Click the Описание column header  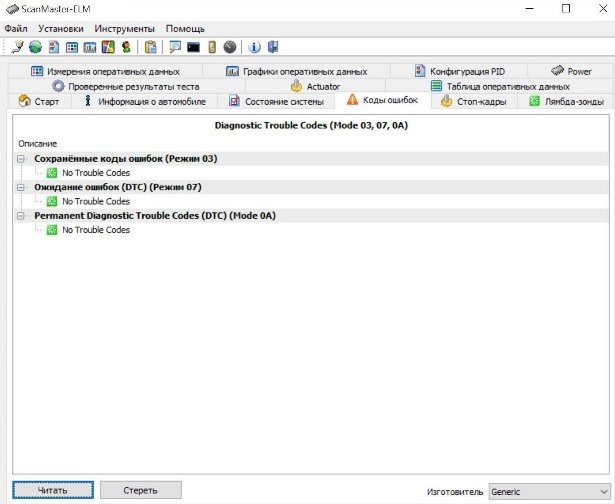click(38, 144)
